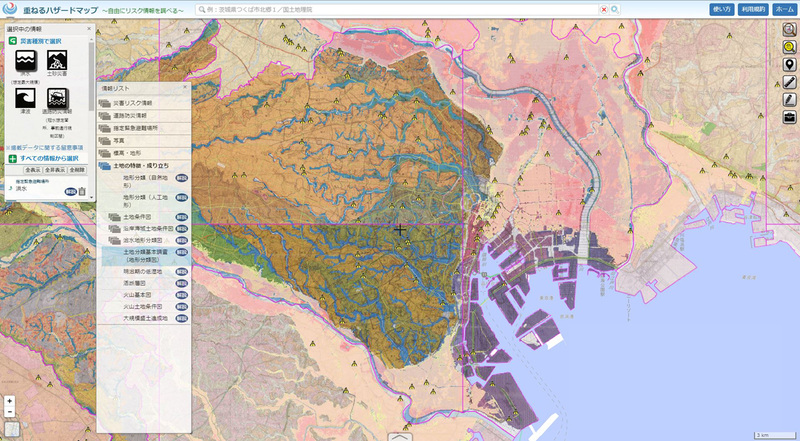The height and width of the screenshot is (441, 800).
Task: Open 解説 for 活断層図
Action: (x=182, y=283)
